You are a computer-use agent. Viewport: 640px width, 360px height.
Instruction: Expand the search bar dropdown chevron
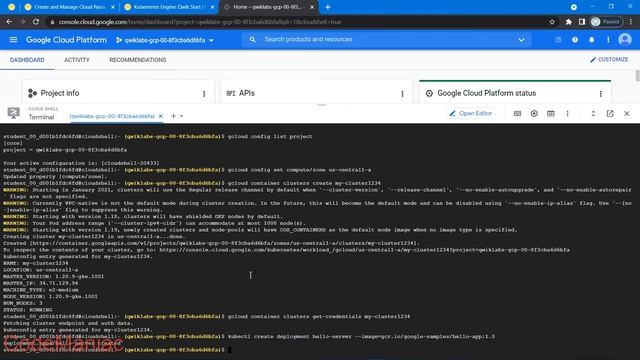point(521,40)
